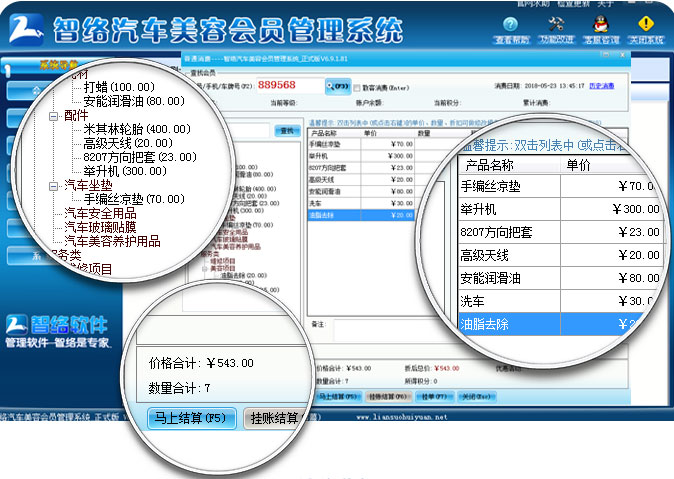
Task: Open the 历史消费 link
Action: click(601, 86)
